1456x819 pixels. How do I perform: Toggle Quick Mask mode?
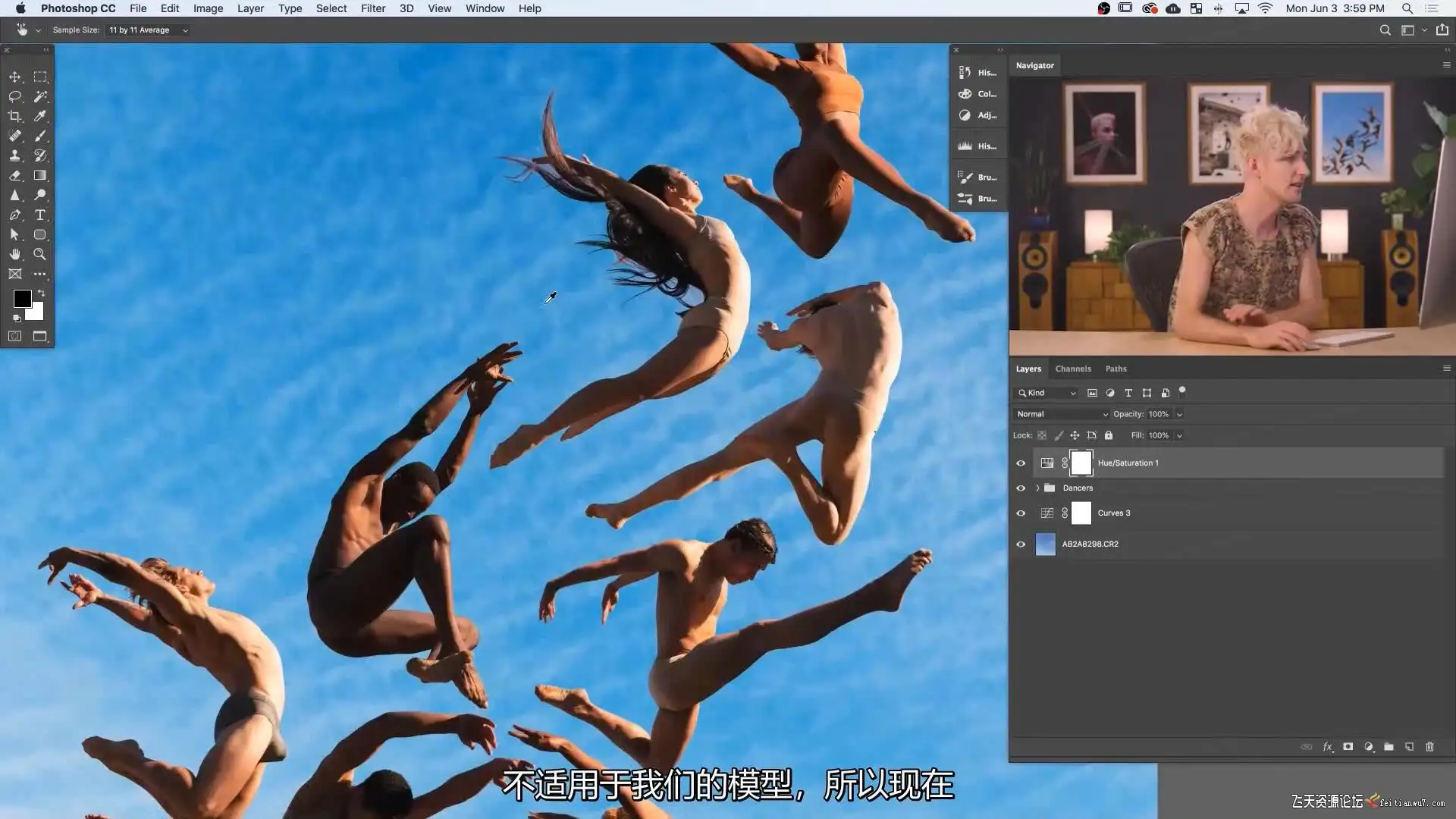click(x=14, y=336)
